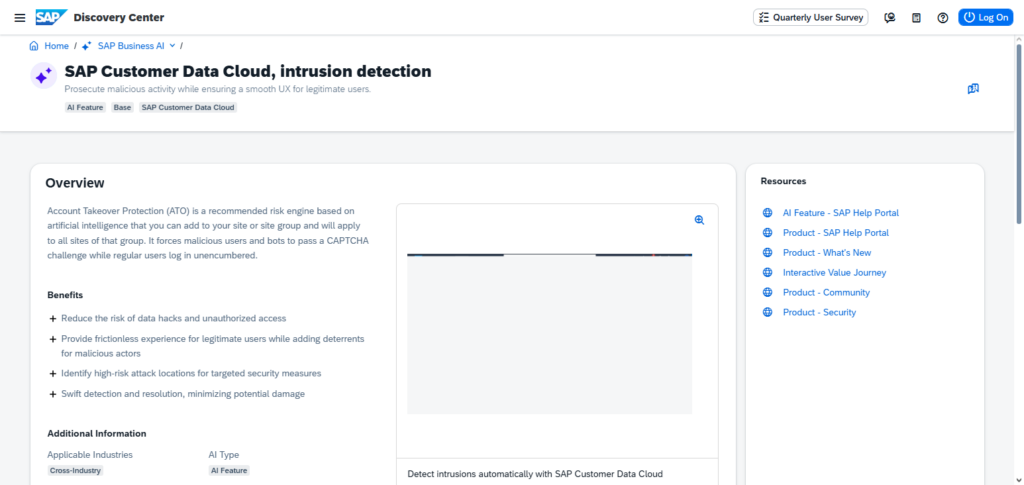Screen dimensions: 1024x485
Task: Open the help question mark icon
Action: (942, 18)
